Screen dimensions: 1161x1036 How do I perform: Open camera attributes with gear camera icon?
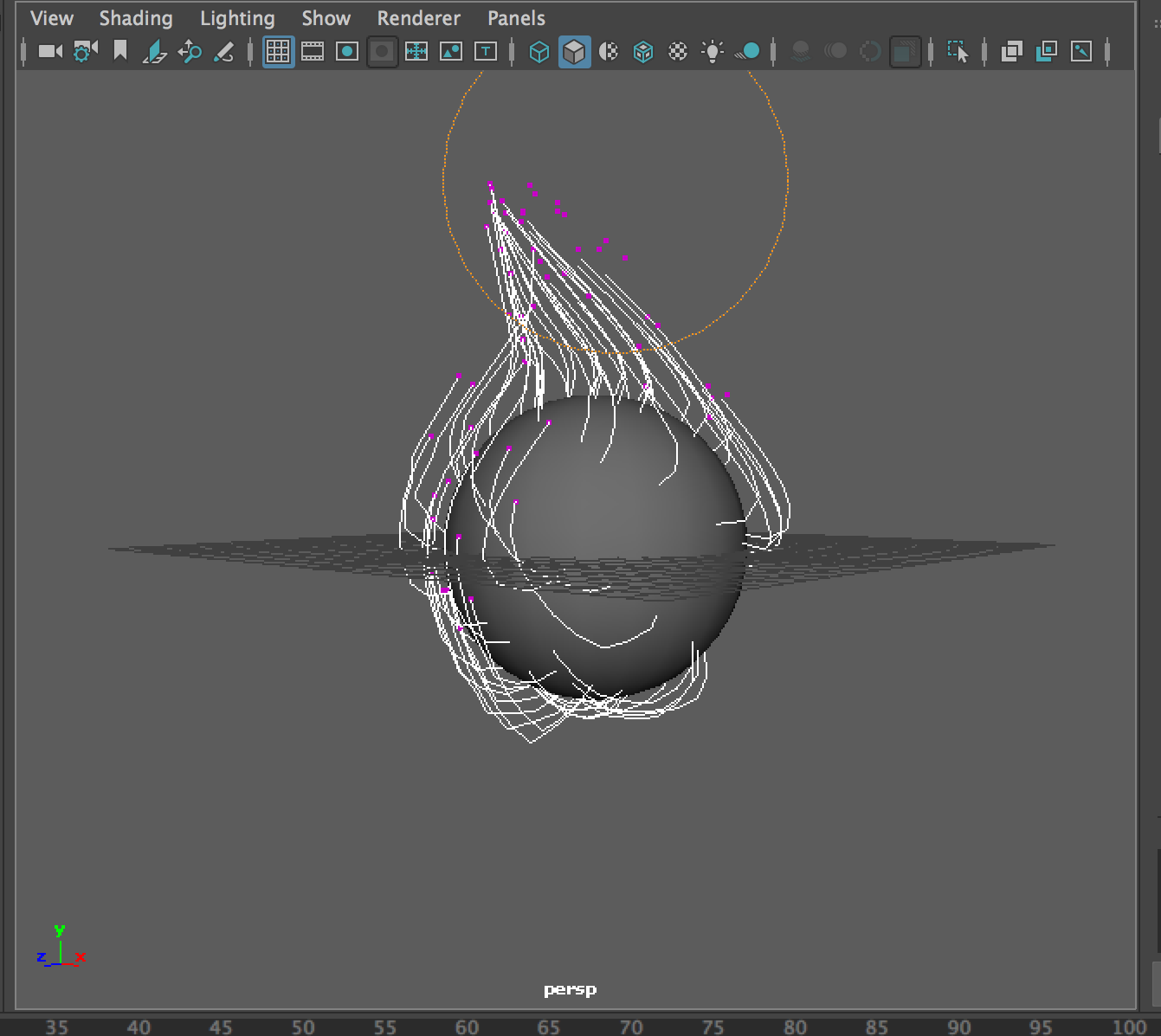pyautogui.click(x=85, y=52)
